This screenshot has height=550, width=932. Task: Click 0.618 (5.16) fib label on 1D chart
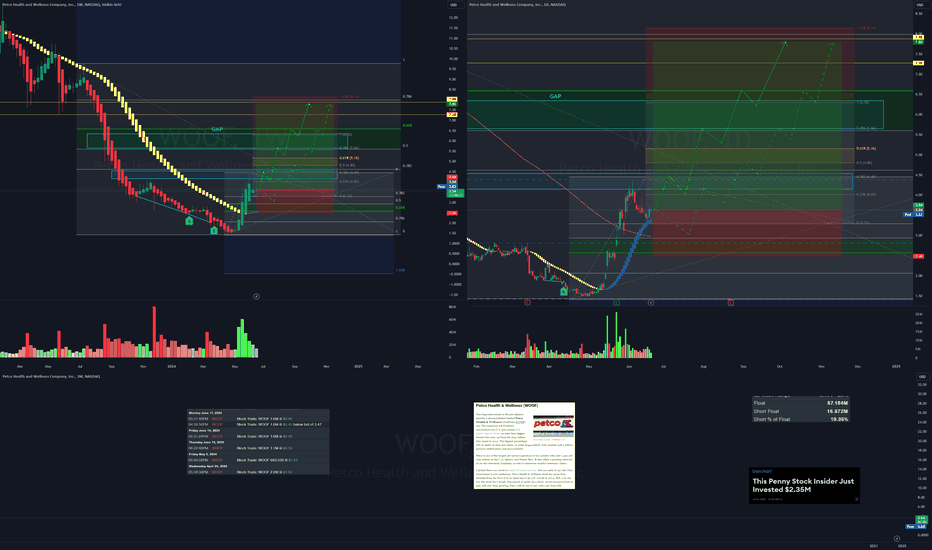point(866,149)
